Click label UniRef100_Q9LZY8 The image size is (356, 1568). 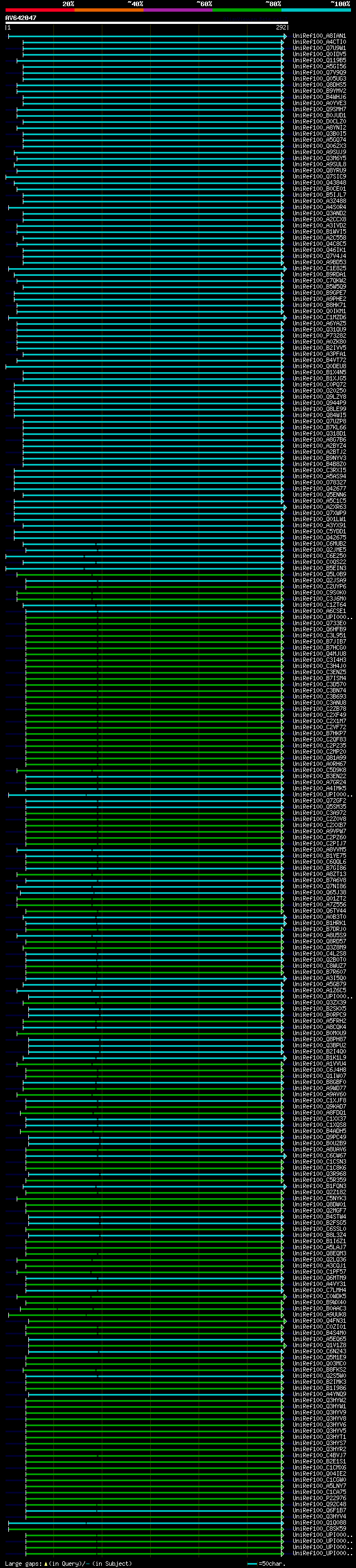319,397
